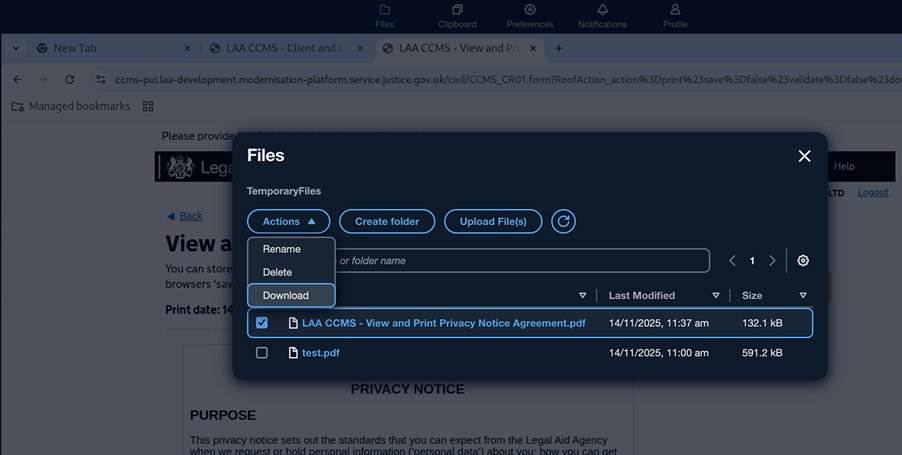Click the Upload File(s) button
Viewport: 902px width, 455px height.
(493, 221)
